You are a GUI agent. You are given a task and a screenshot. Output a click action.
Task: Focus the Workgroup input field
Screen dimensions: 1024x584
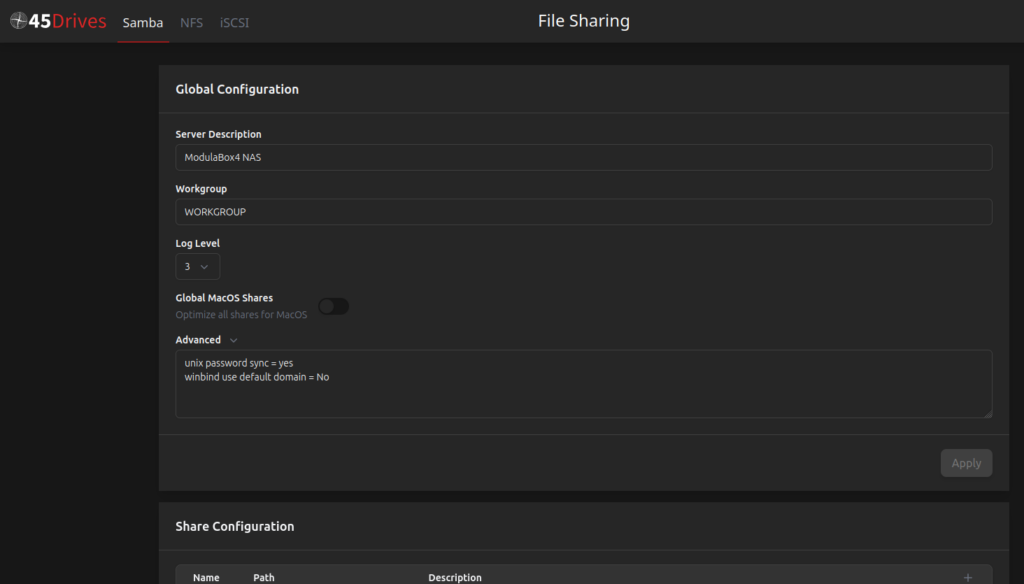tap(583, 212)
